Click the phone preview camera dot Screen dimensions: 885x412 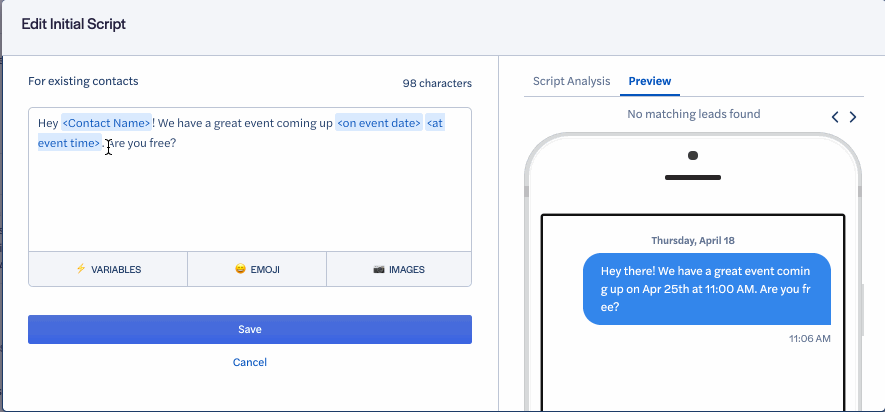693,155
